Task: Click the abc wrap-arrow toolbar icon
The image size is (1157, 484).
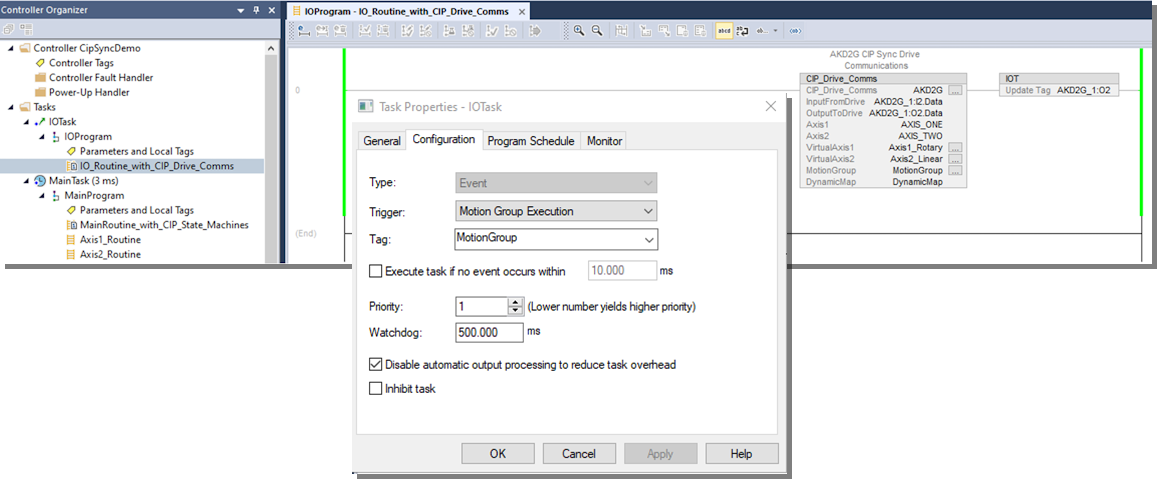Action: pyautogui.click(x=742, y=31)
